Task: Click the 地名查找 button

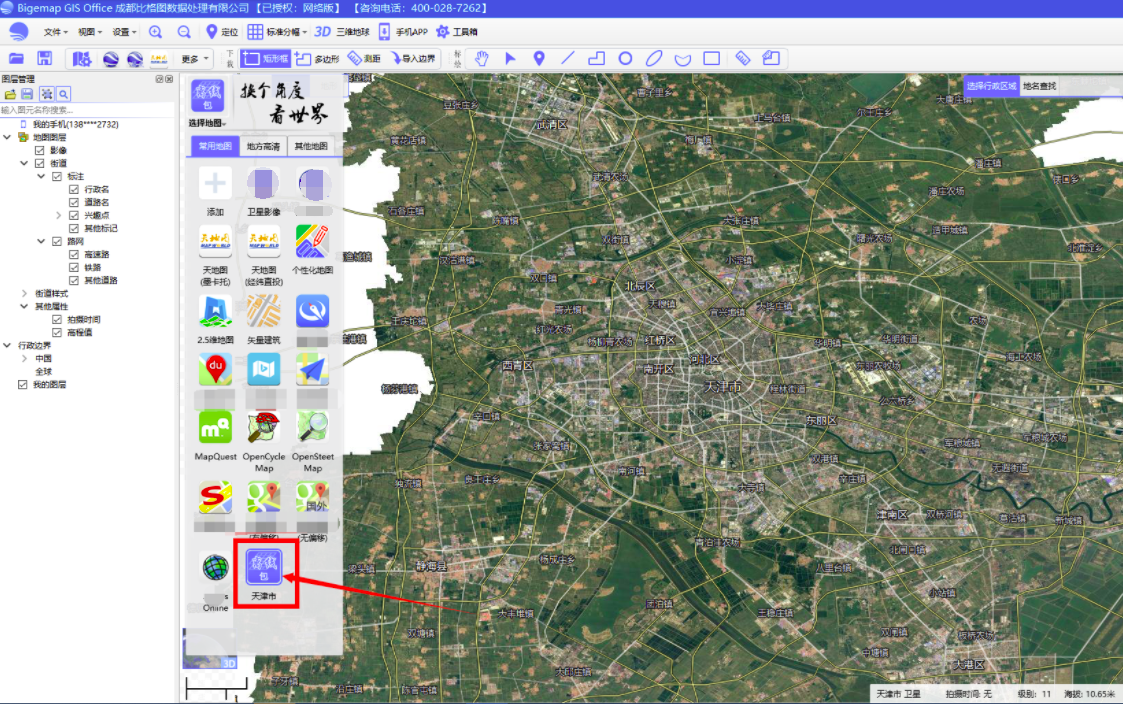Action: pos(1039,86)
